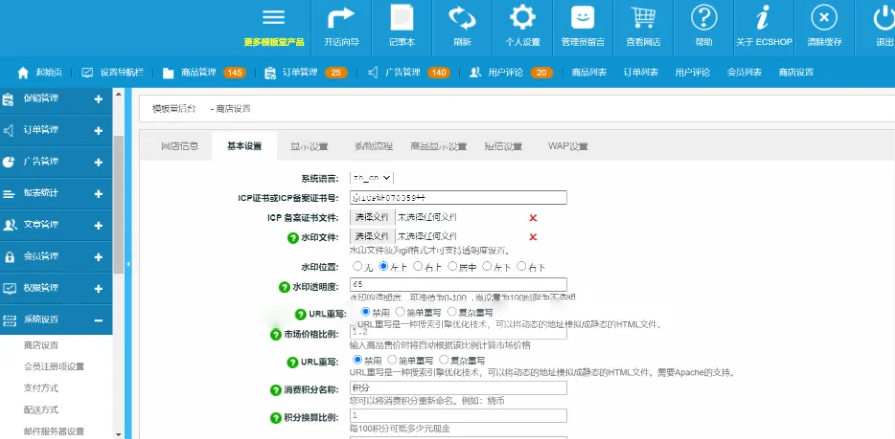Choose 禁用 in the URL重写 row mentioning Apache
This screenshot has height=439, width=895.
pos(357,360)
